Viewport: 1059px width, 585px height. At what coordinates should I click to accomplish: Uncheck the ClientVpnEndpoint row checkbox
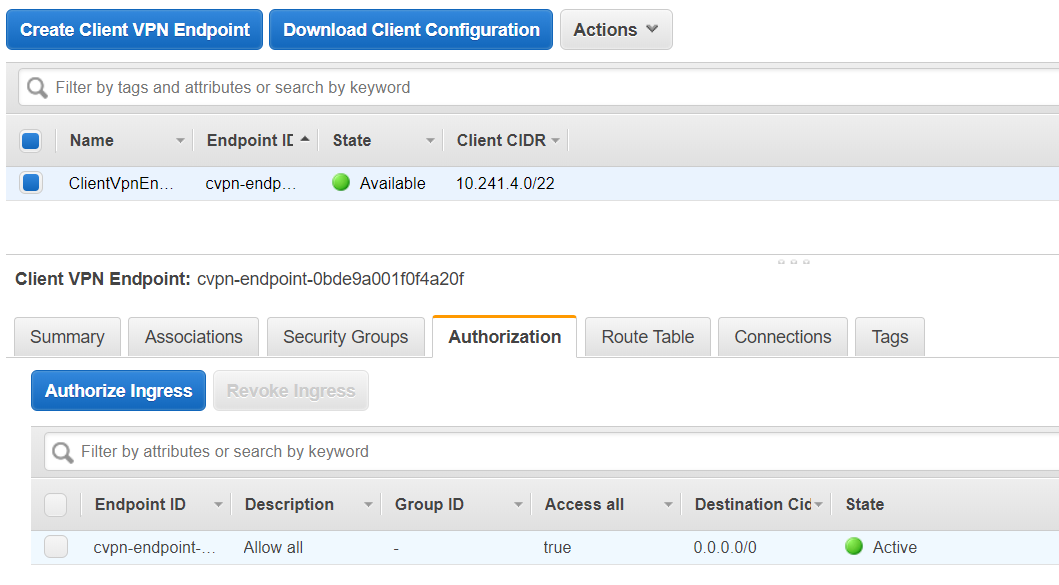31,183
